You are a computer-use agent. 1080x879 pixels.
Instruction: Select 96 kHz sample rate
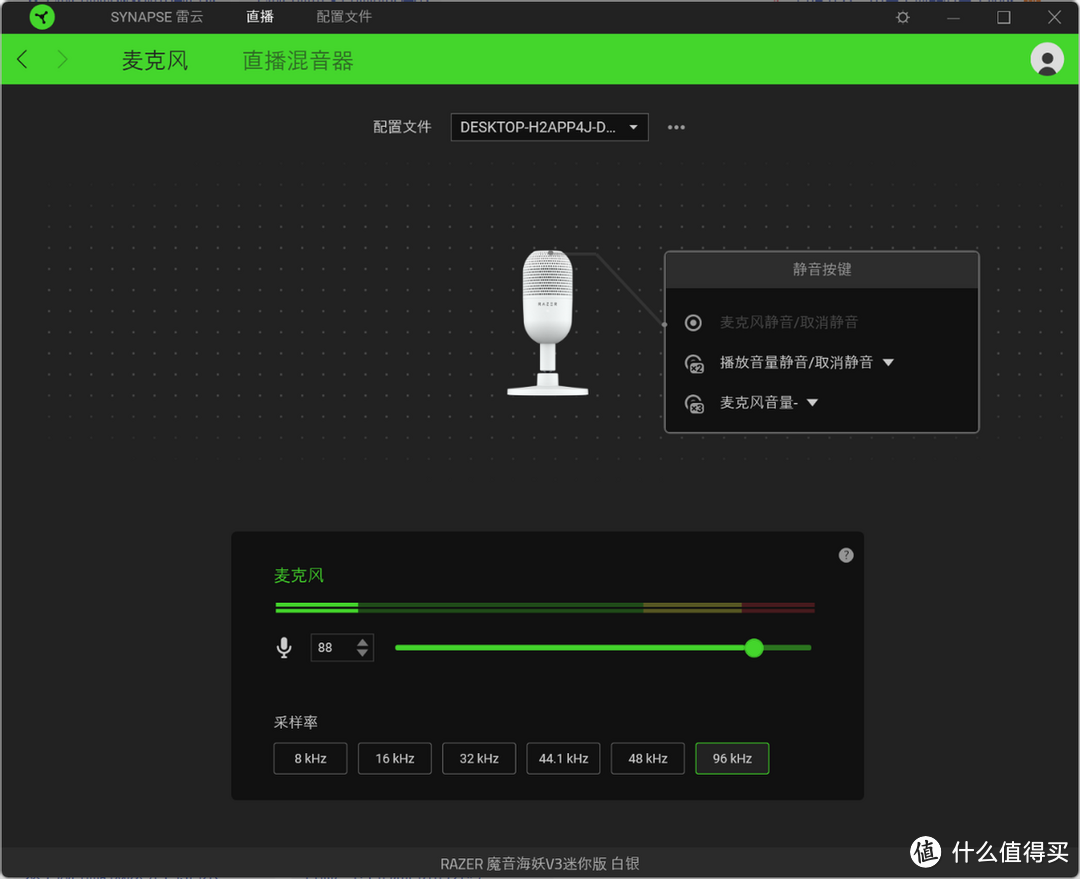click(732, 758)
